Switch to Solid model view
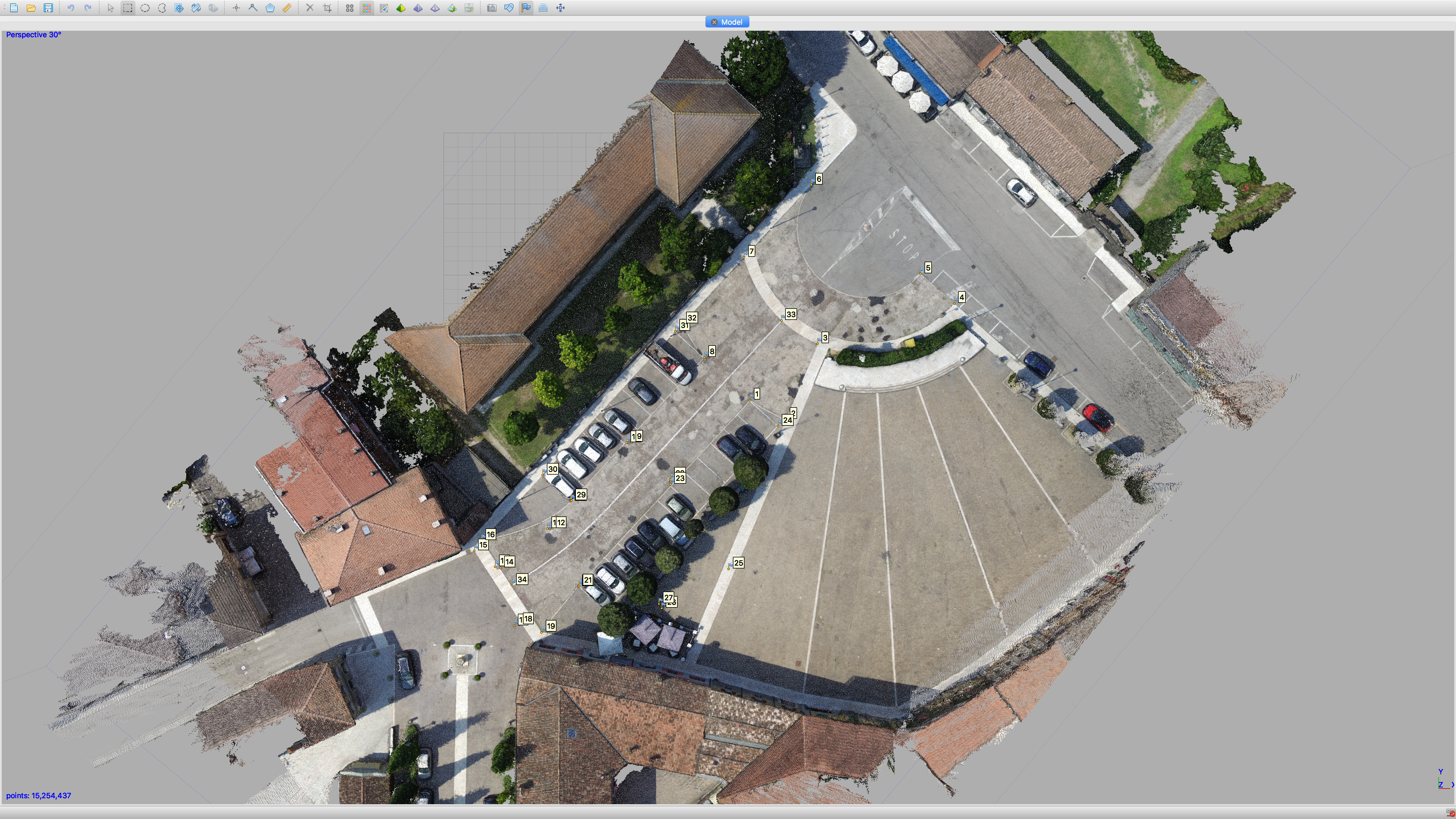 pos(418,8)
